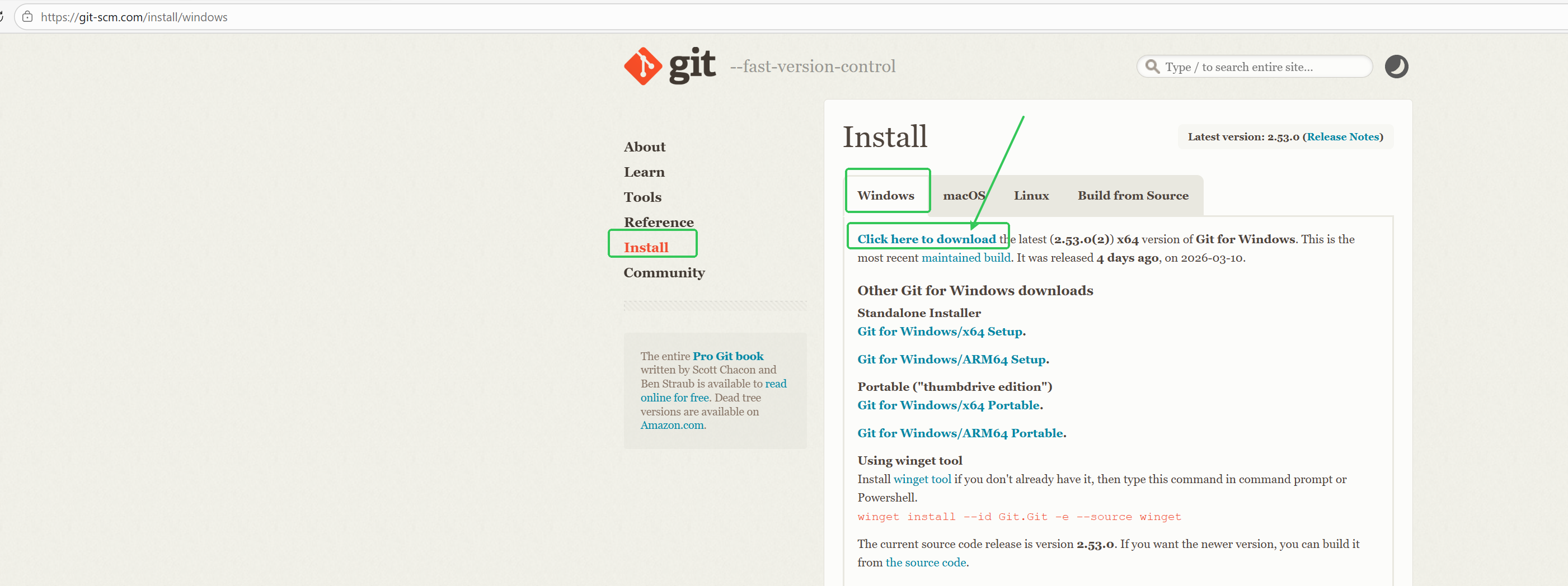Click the browser reload icon
The image size is (1568, 586).
(2, 17)
